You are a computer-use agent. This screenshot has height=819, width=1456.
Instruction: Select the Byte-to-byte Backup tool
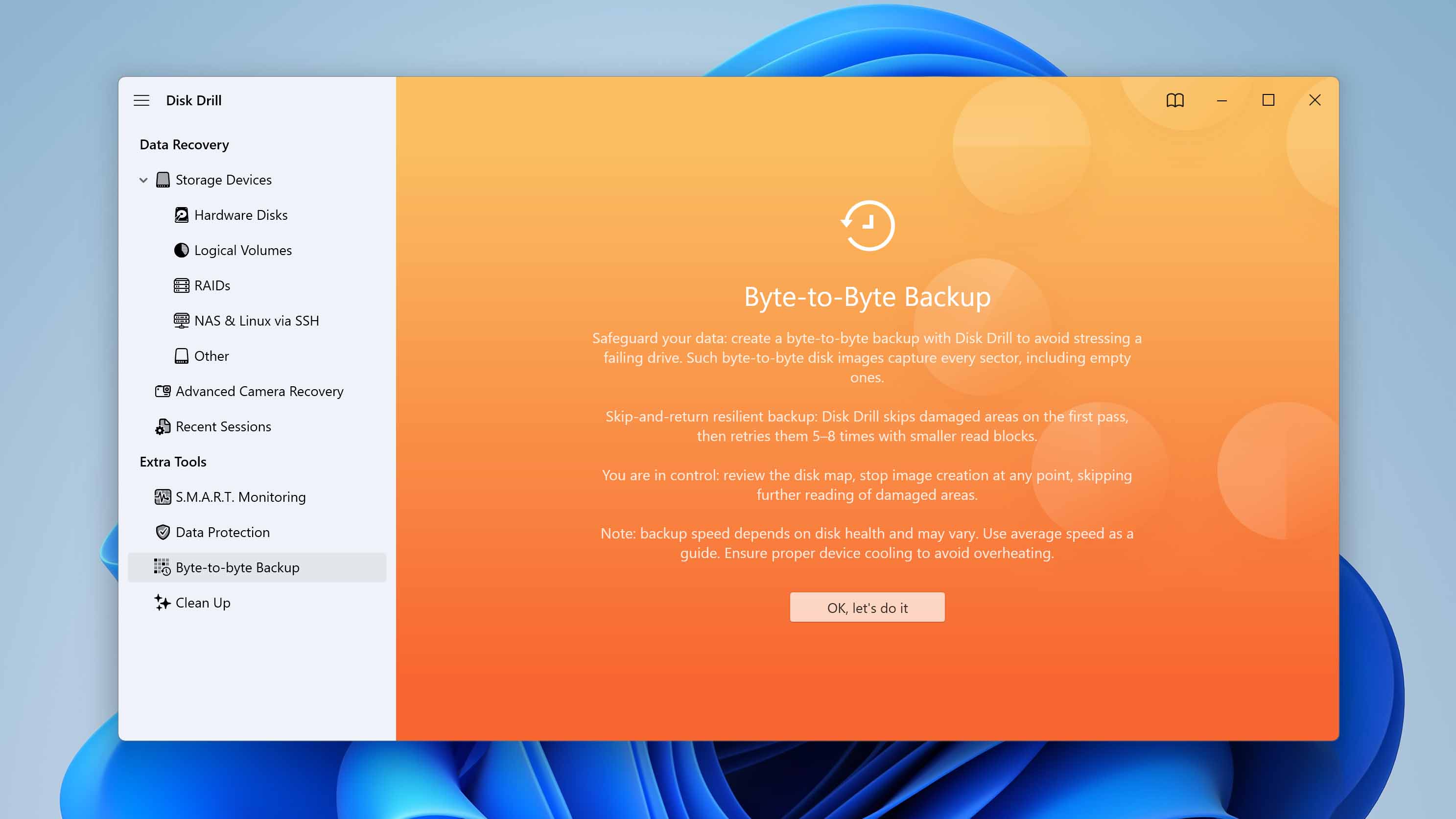[x=237, y=567]
